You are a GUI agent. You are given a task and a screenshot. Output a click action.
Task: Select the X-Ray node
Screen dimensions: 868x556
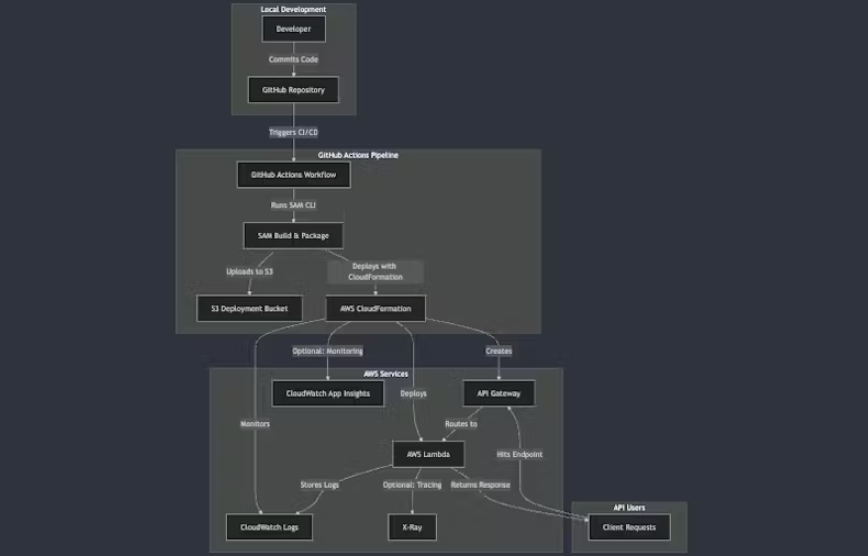(x=412, y=527)
